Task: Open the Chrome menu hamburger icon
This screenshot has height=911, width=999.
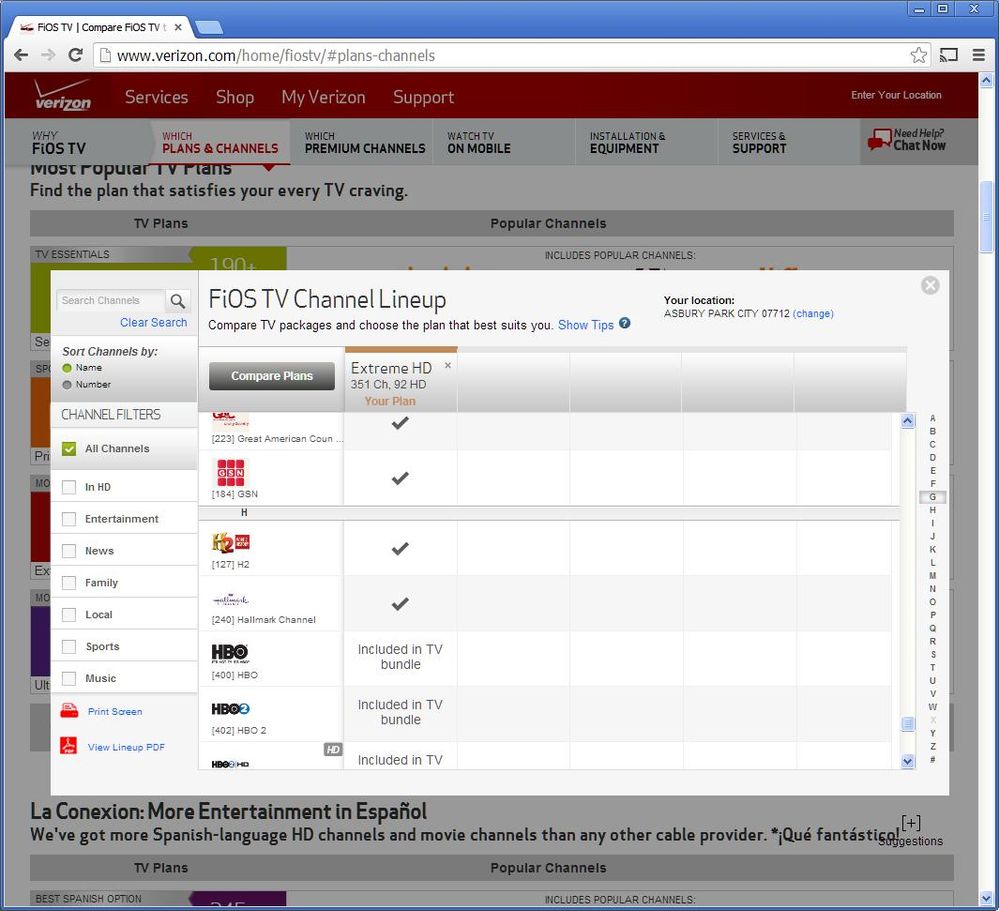Action: [x=979, y=55]
